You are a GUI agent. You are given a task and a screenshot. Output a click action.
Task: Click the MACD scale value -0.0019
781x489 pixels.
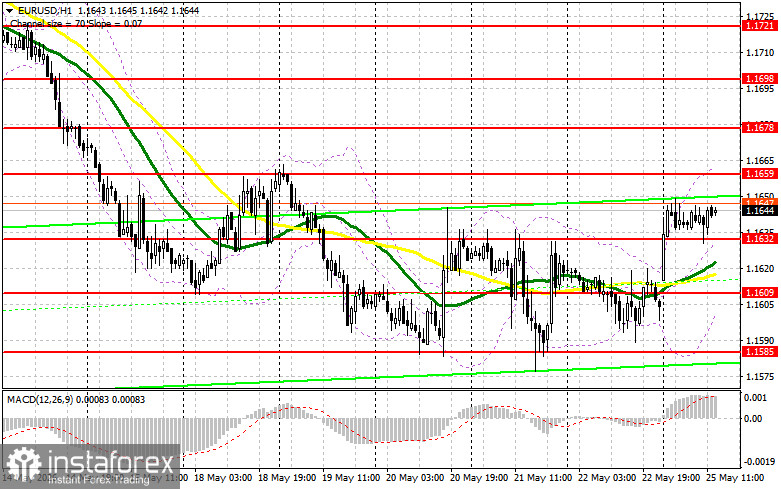(x=759, y=462)
